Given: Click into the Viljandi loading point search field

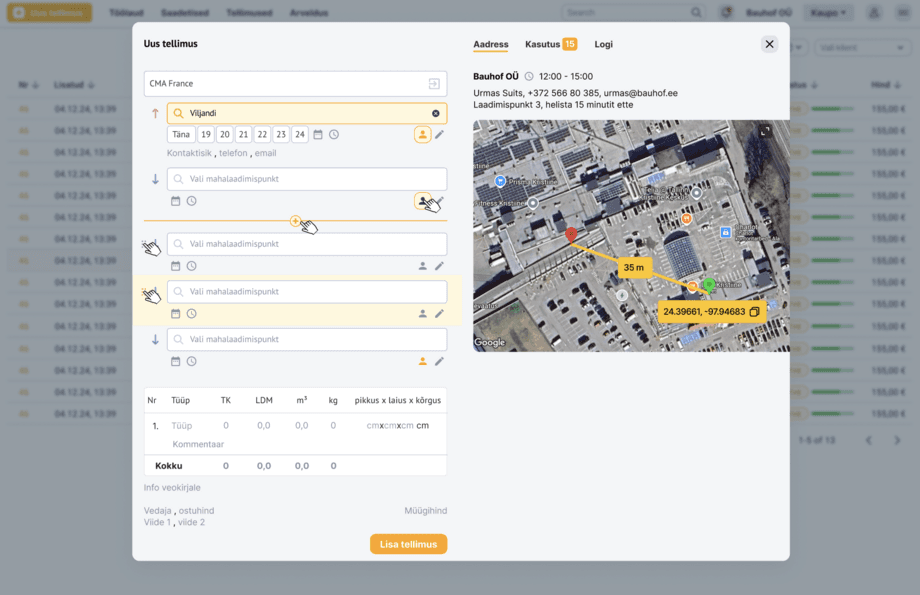Looking at the screenshot, I should tap(307, 113).
